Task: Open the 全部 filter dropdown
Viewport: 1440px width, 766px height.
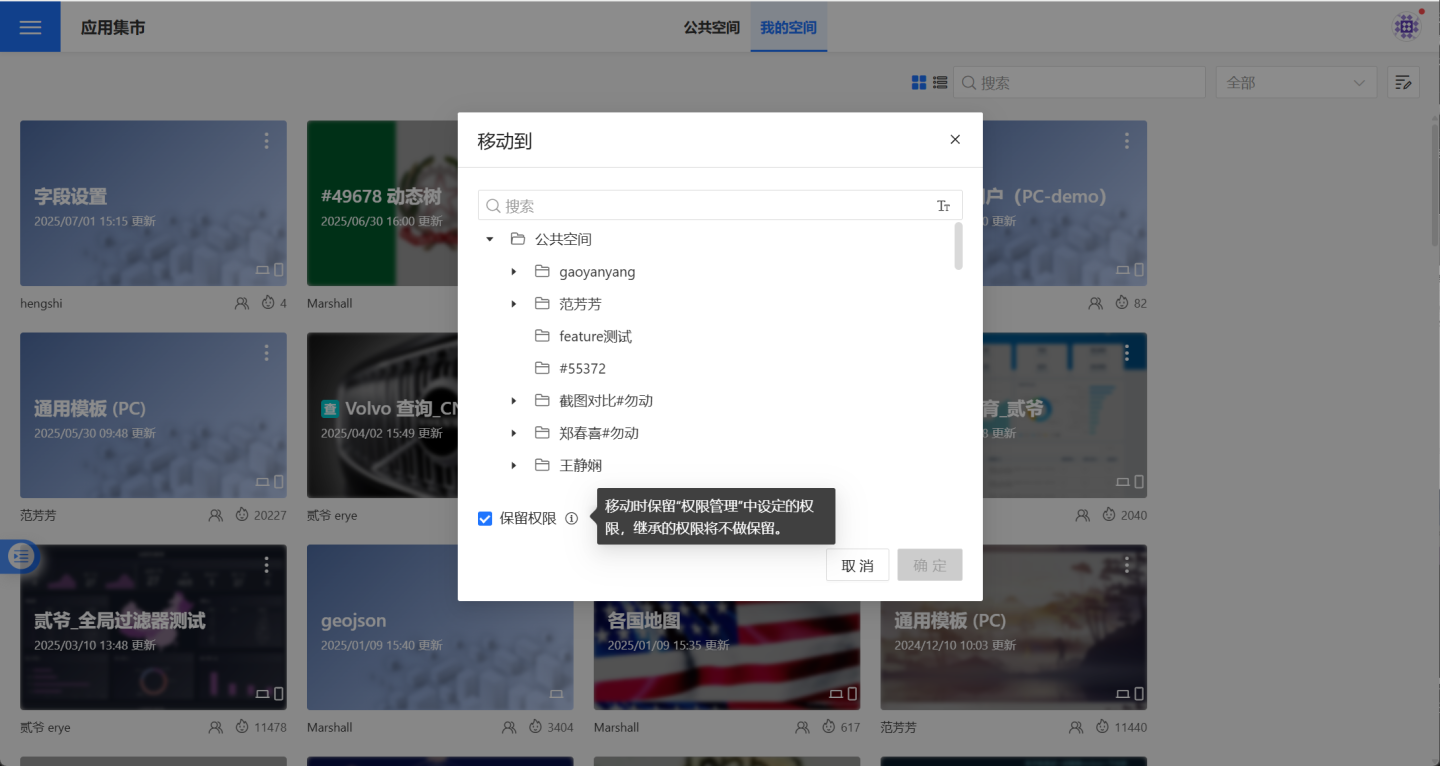Action: [1296, 83]
